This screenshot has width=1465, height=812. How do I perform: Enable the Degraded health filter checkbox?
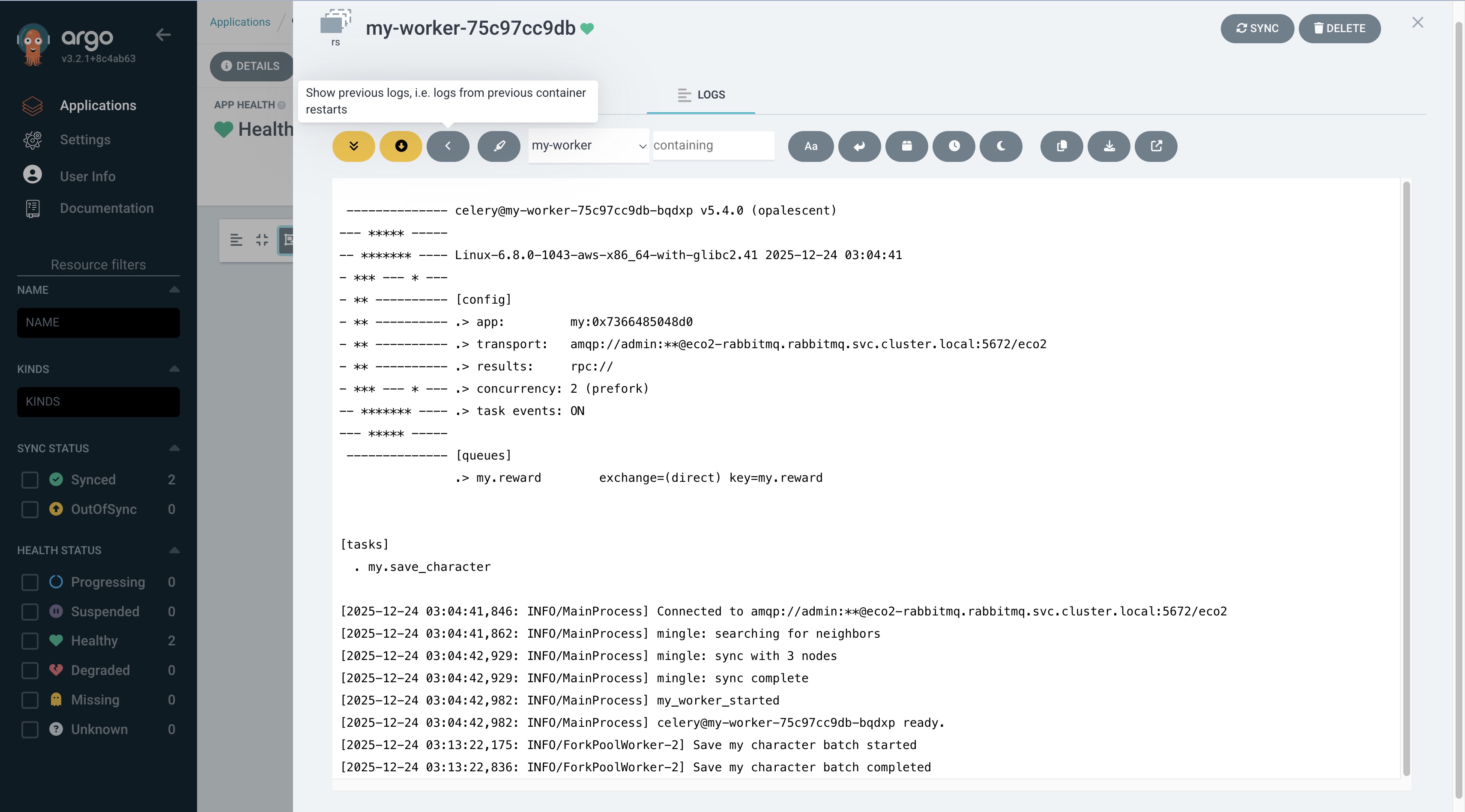click(30, 670)
